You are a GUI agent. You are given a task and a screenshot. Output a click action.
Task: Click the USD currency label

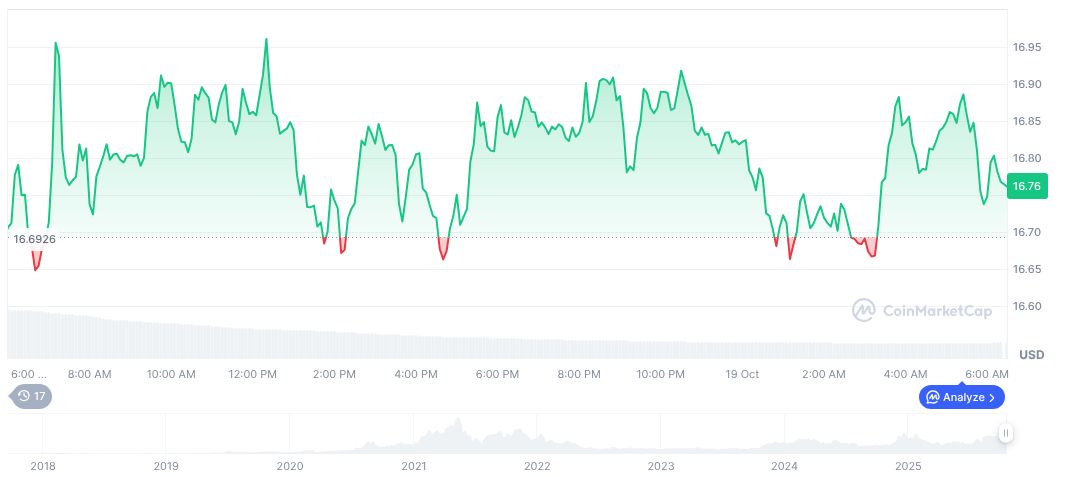tap(1031, 355)
